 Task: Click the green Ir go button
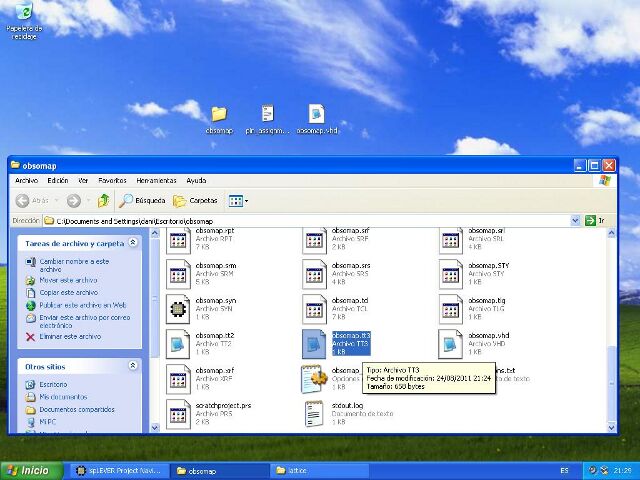click(x=595, y=221)
